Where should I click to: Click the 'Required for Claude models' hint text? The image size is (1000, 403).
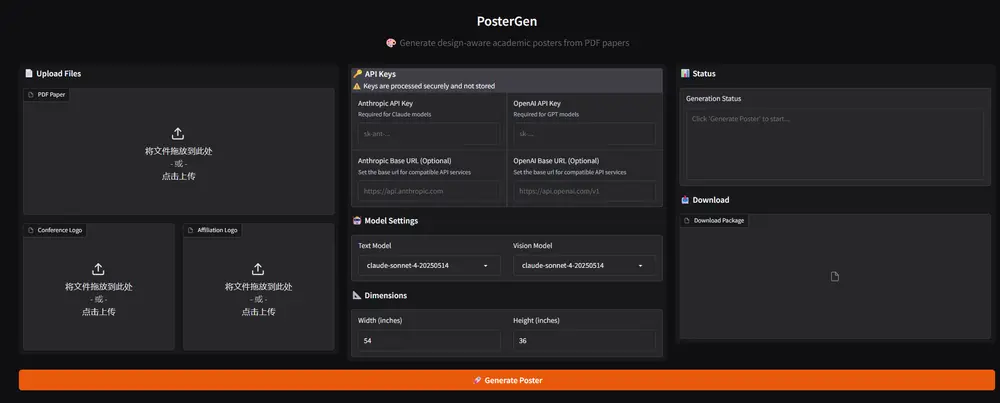pyautogui.click(x=395, y=115)
